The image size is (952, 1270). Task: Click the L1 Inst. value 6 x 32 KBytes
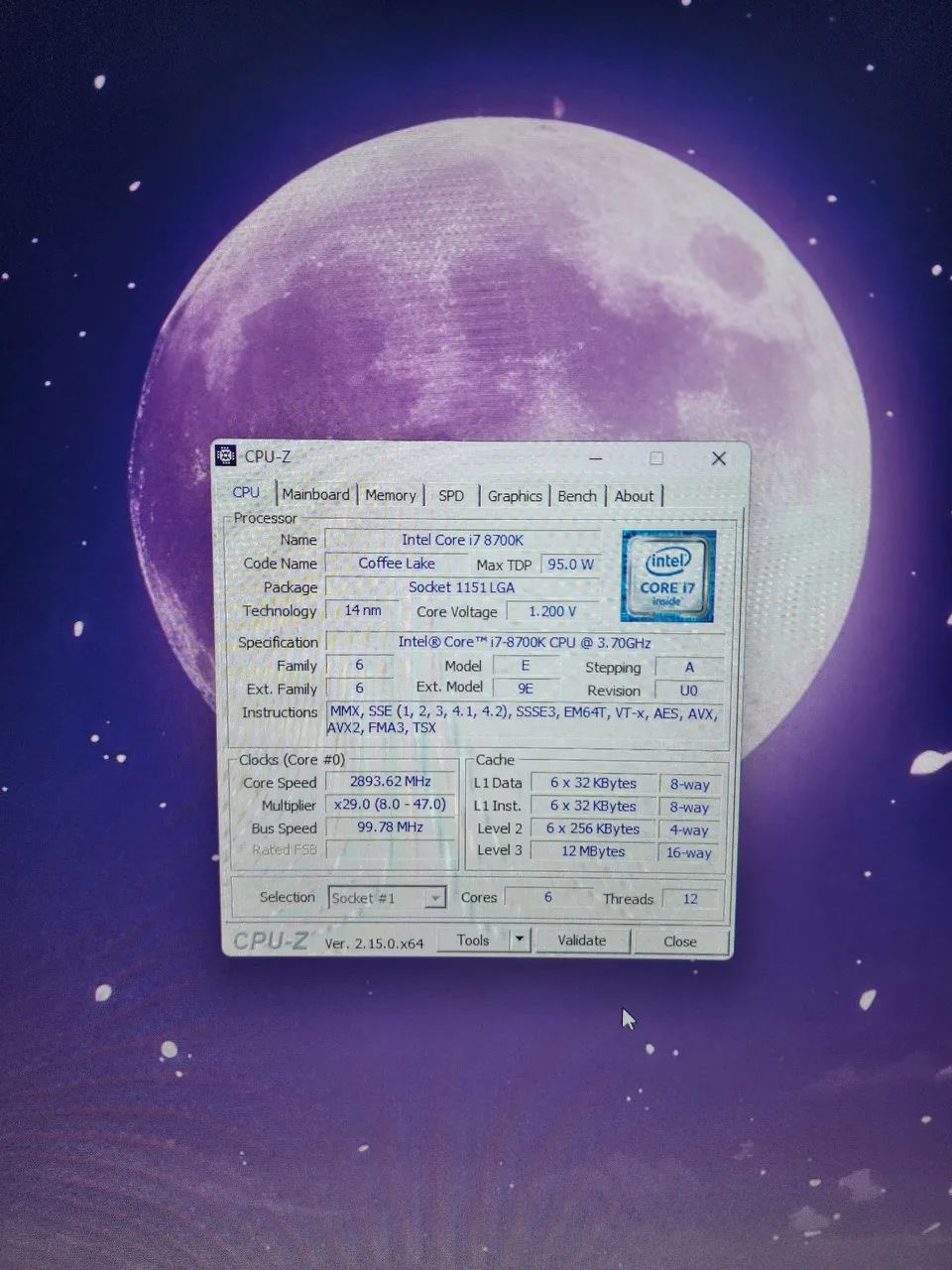point(594,806)
